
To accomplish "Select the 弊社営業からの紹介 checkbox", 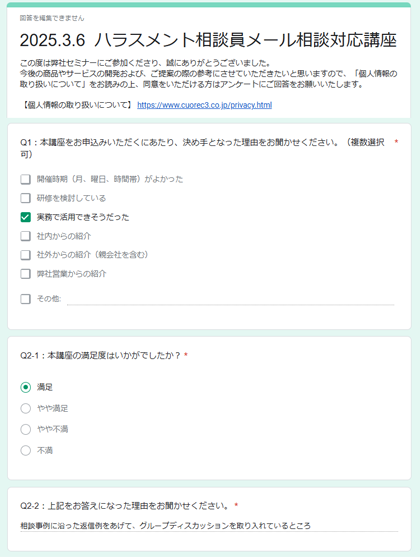I will (x=25, y=274).
